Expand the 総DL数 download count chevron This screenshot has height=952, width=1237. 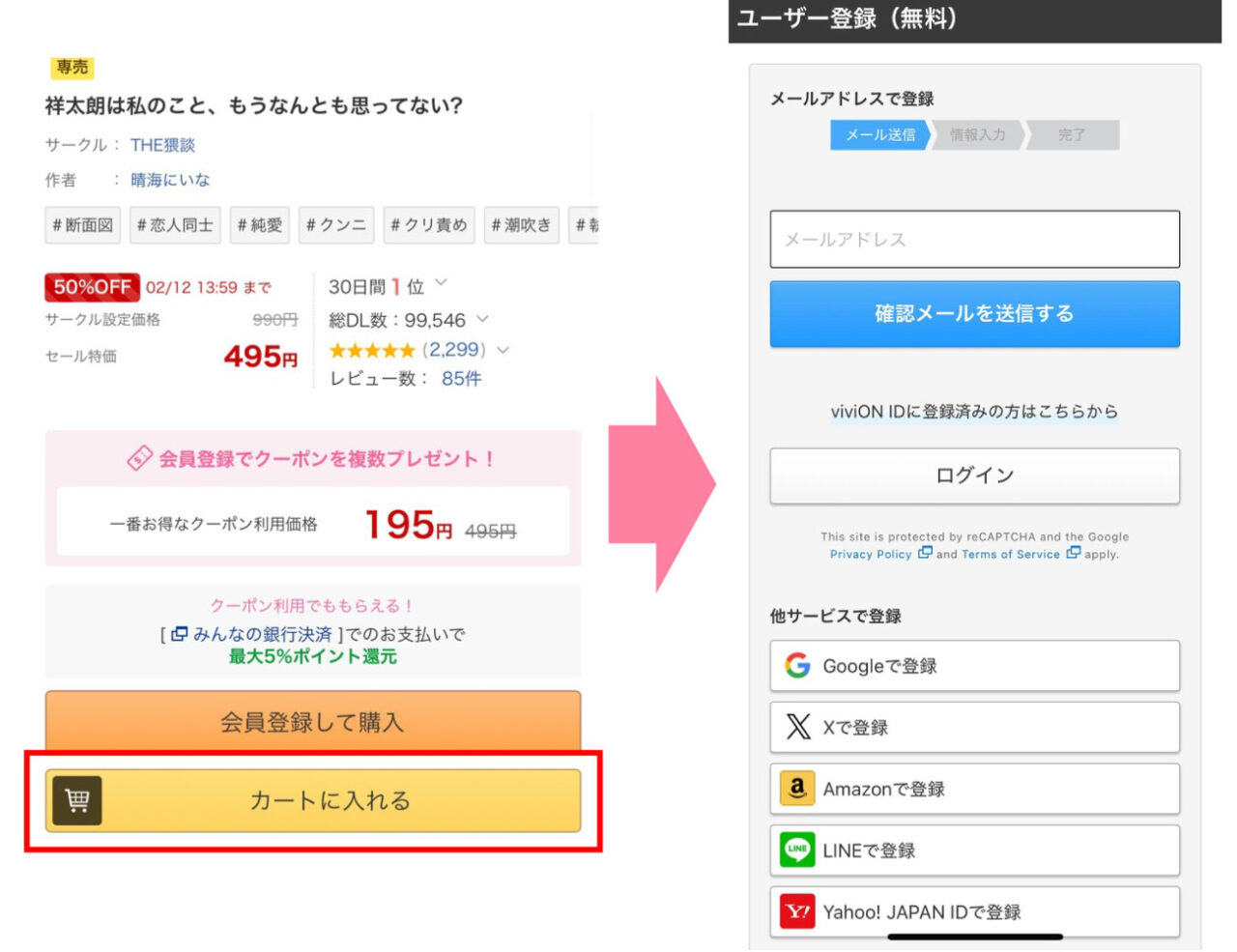(483, 319)
